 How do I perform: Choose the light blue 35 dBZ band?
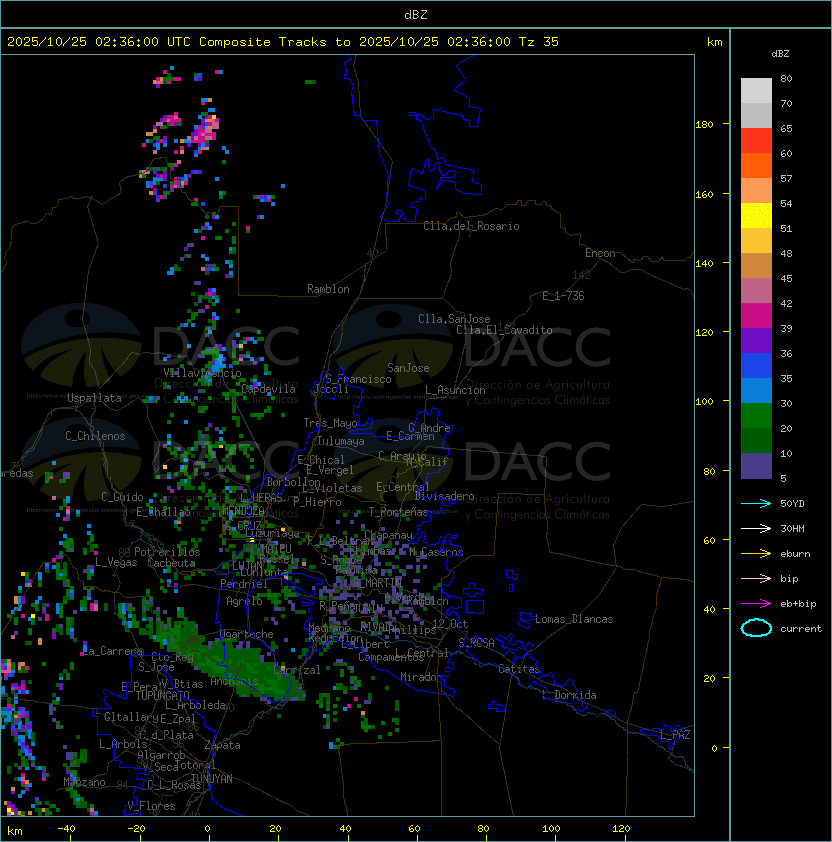(756, 390)
